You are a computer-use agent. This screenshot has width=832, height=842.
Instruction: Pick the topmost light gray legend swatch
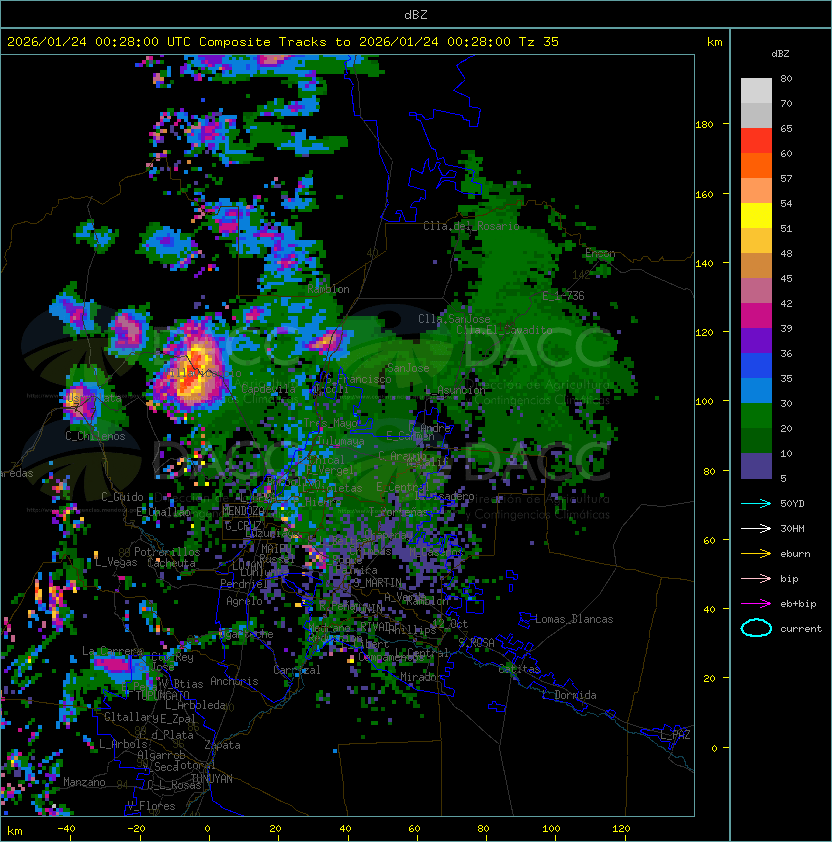(756, 90)
